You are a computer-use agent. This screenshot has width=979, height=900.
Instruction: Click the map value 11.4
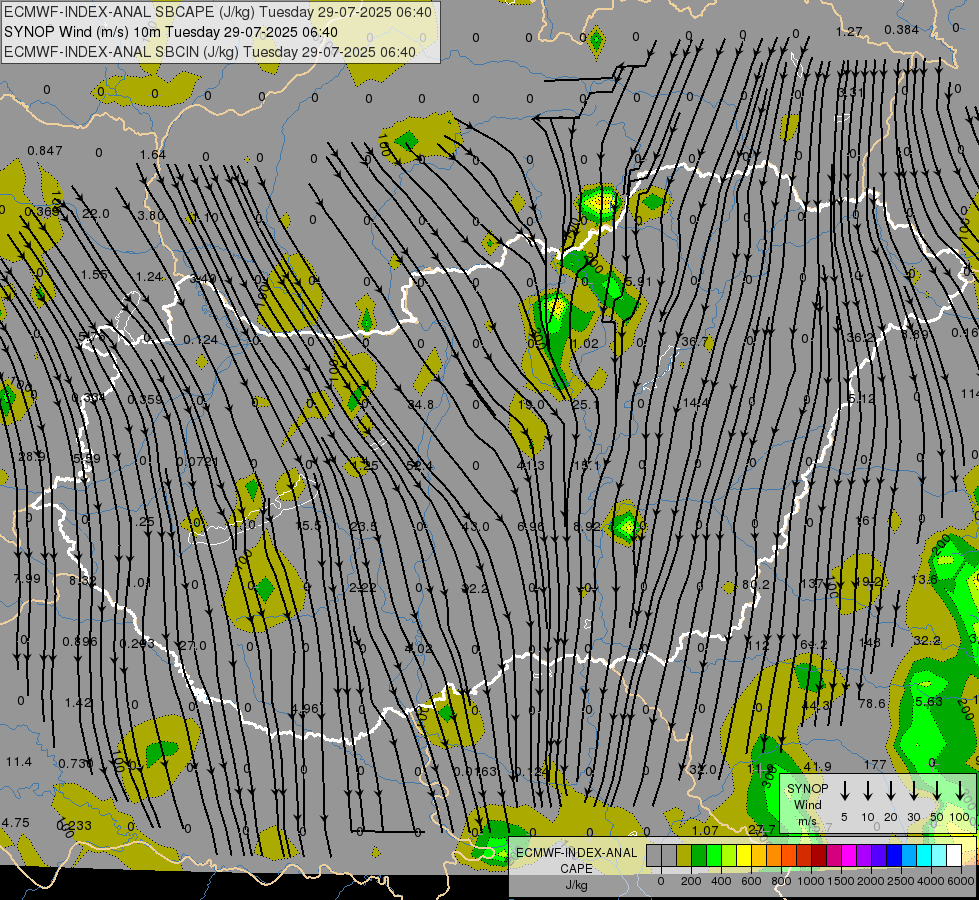coord(19,761)
